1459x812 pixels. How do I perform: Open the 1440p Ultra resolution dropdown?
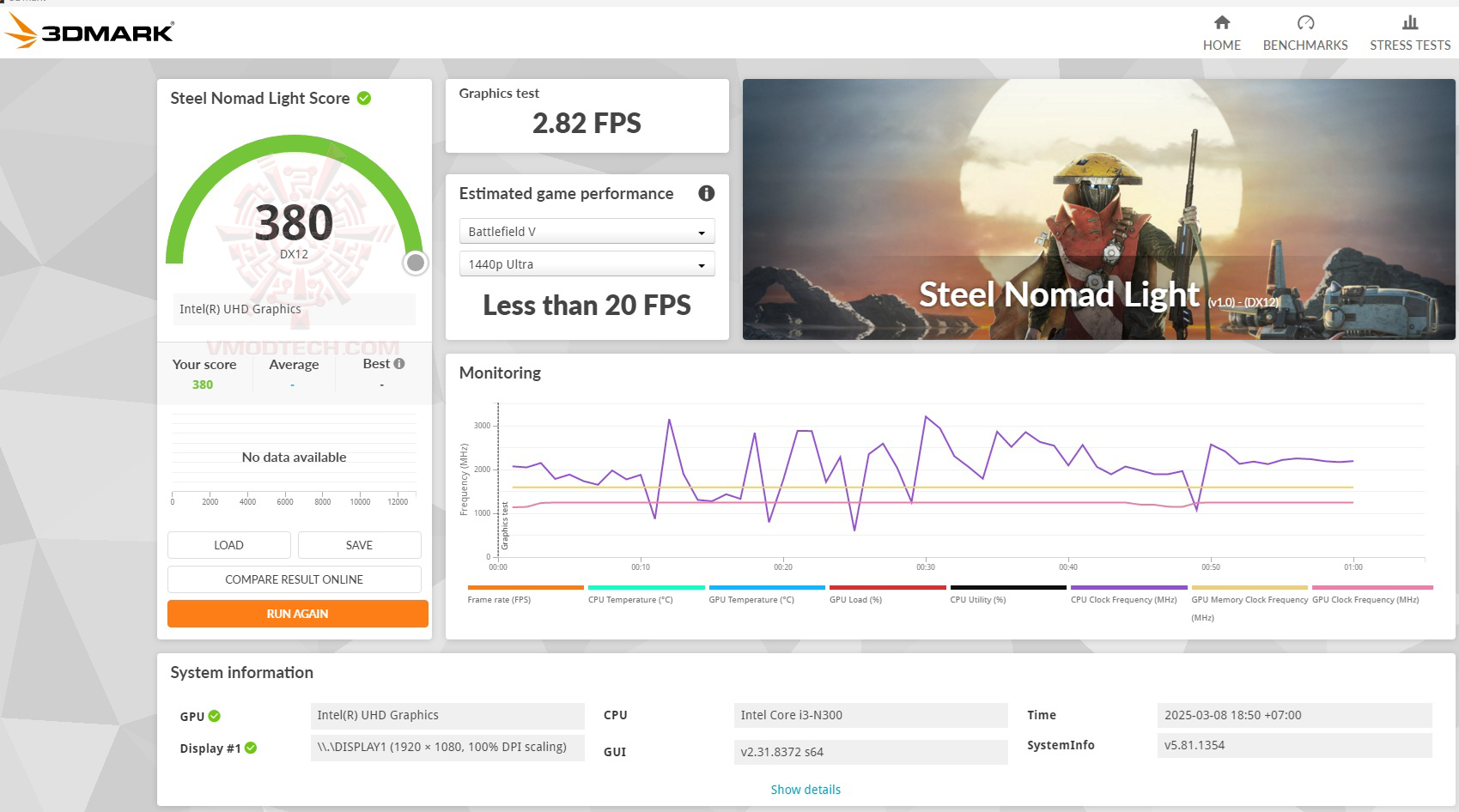587,264
